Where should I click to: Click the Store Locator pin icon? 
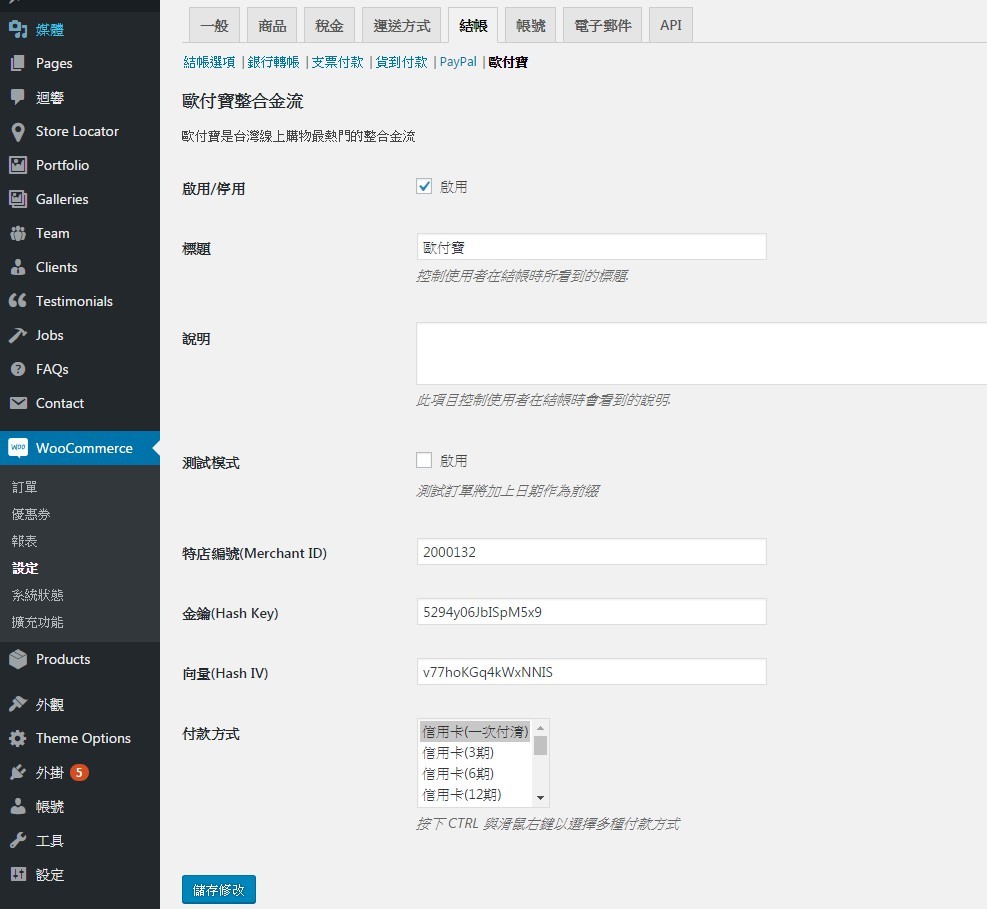18,131
